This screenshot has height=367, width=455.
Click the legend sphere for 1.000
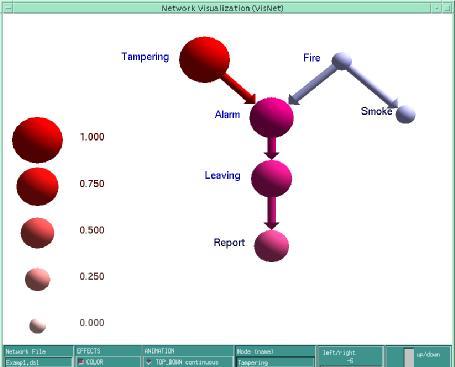(x=37, y=140)
